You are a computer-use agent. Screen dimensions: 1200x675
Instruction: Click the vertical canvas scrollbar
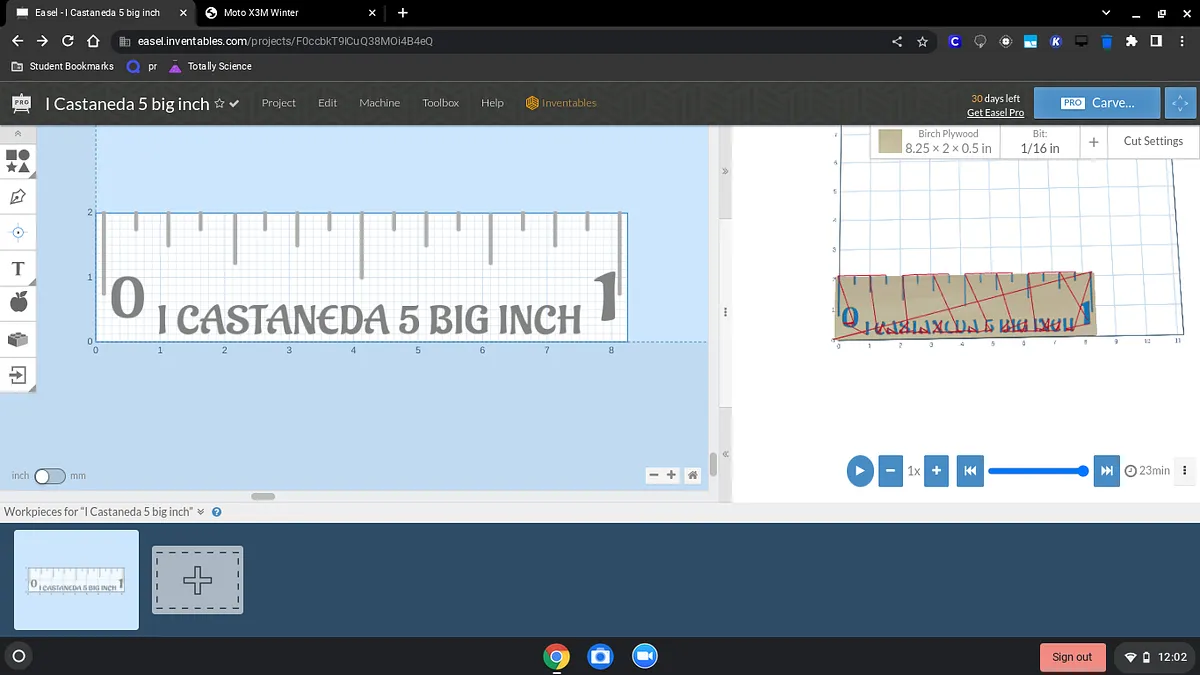coord(713,464)
